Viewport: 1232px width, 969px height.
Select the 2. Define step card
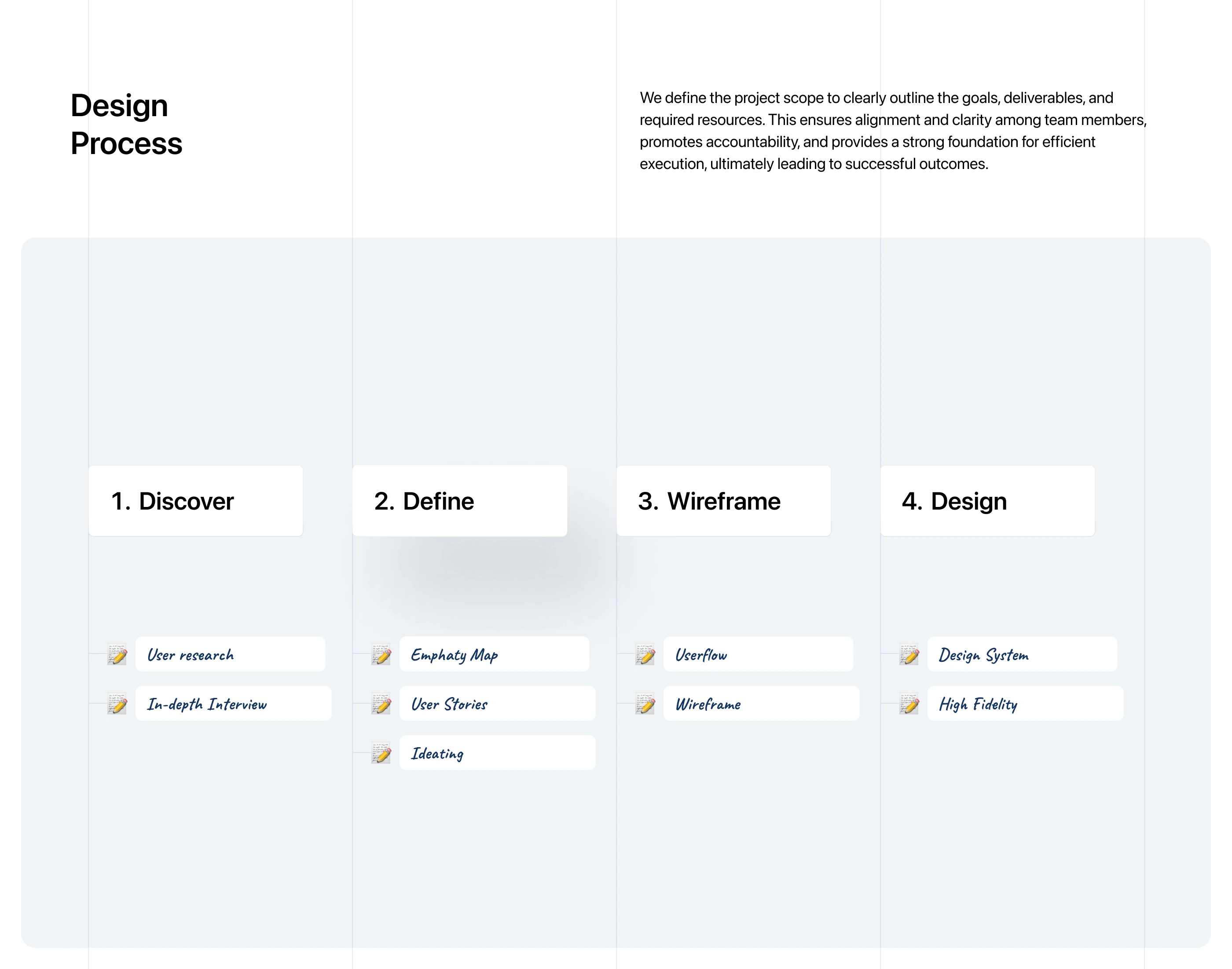pos(459,501)
